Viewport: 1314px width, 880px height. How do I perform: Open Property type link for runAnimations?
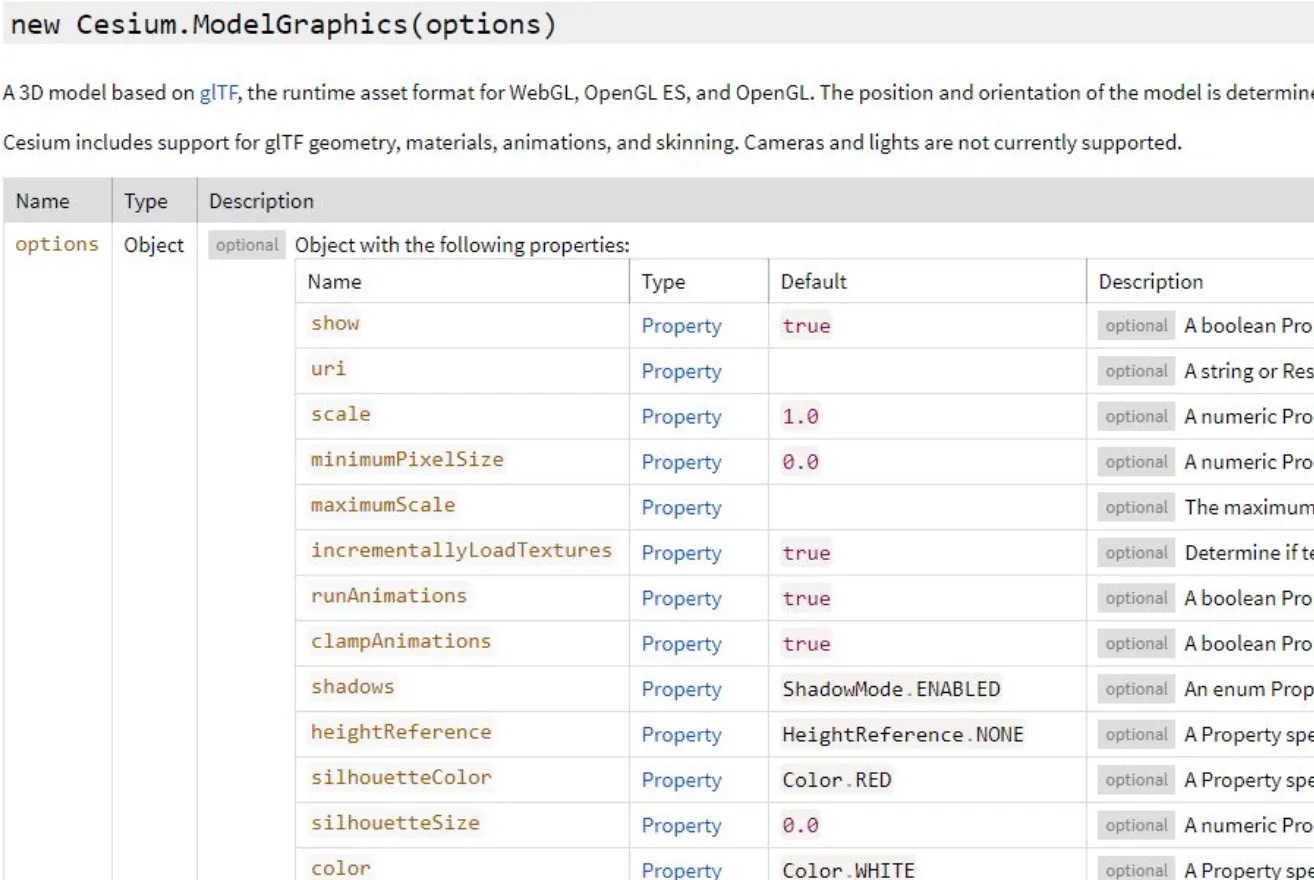tap(681, 598)
